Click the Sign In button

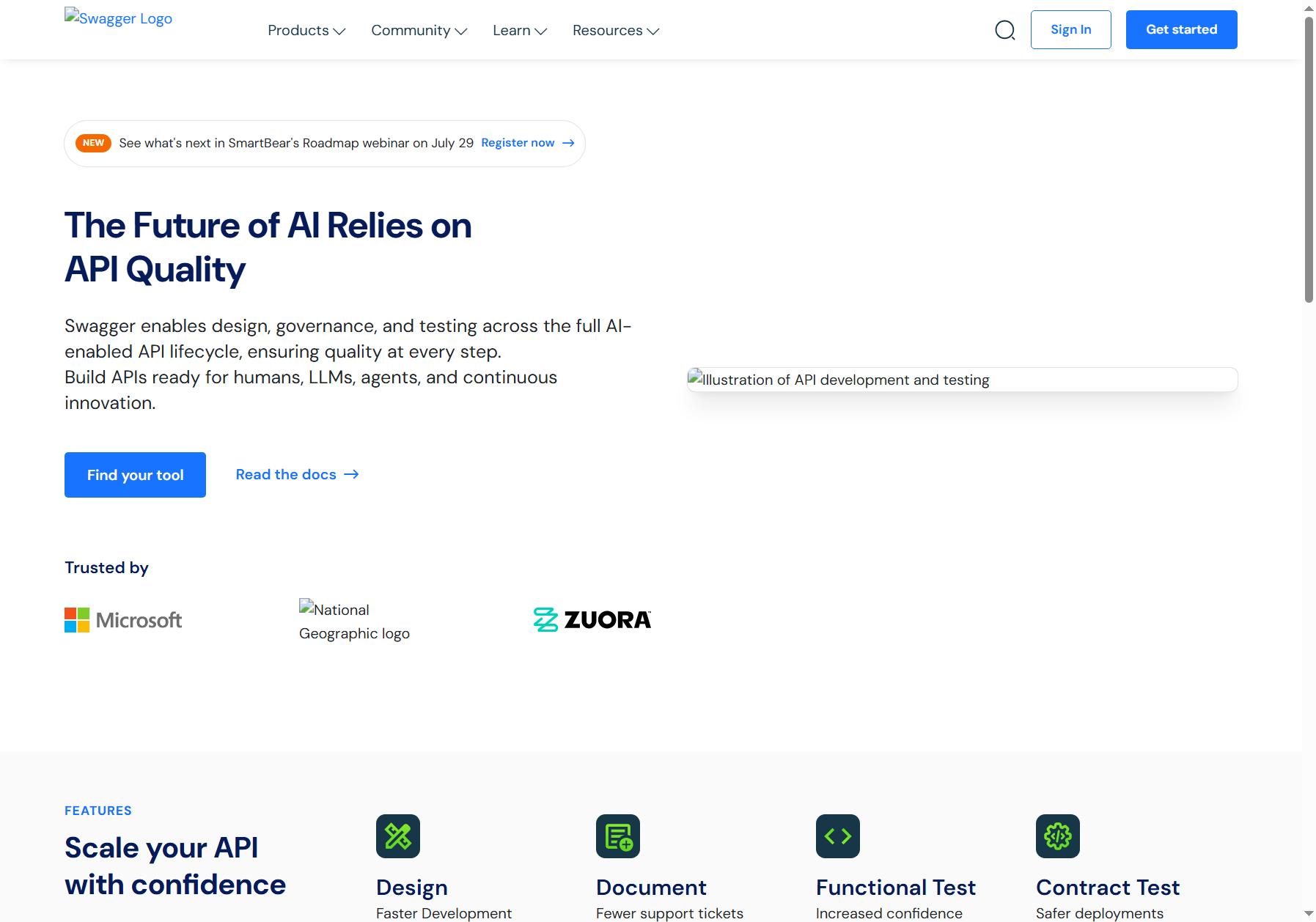pyautogui.click(x=1071, y=29)
